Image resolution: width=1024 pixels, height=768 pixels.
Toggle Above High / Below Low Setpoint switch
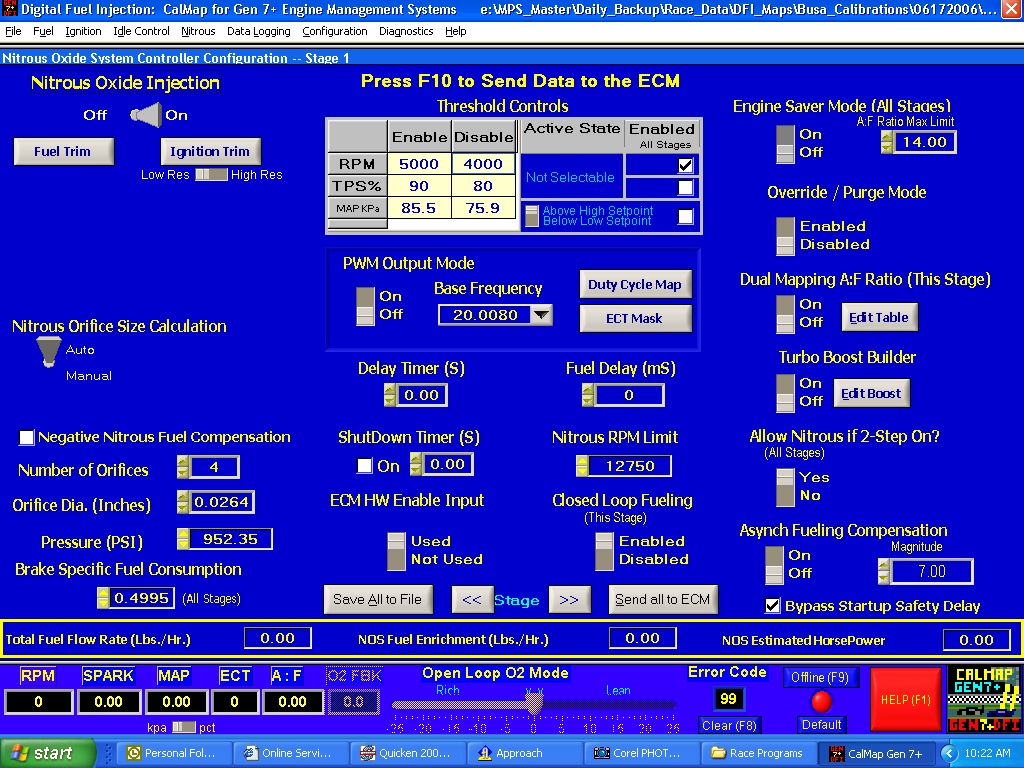click(x=532, y=216)
